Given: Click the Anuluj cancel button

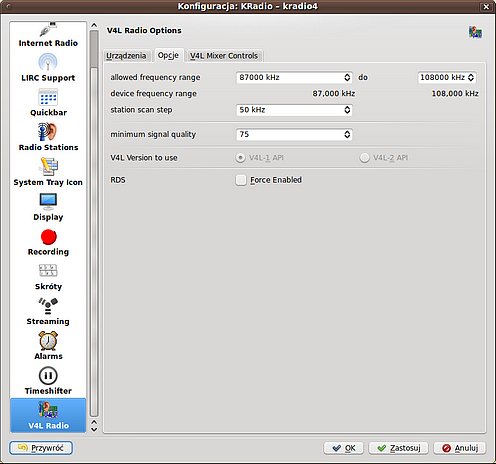Looking at the screenshot, I should coord(460,448).
